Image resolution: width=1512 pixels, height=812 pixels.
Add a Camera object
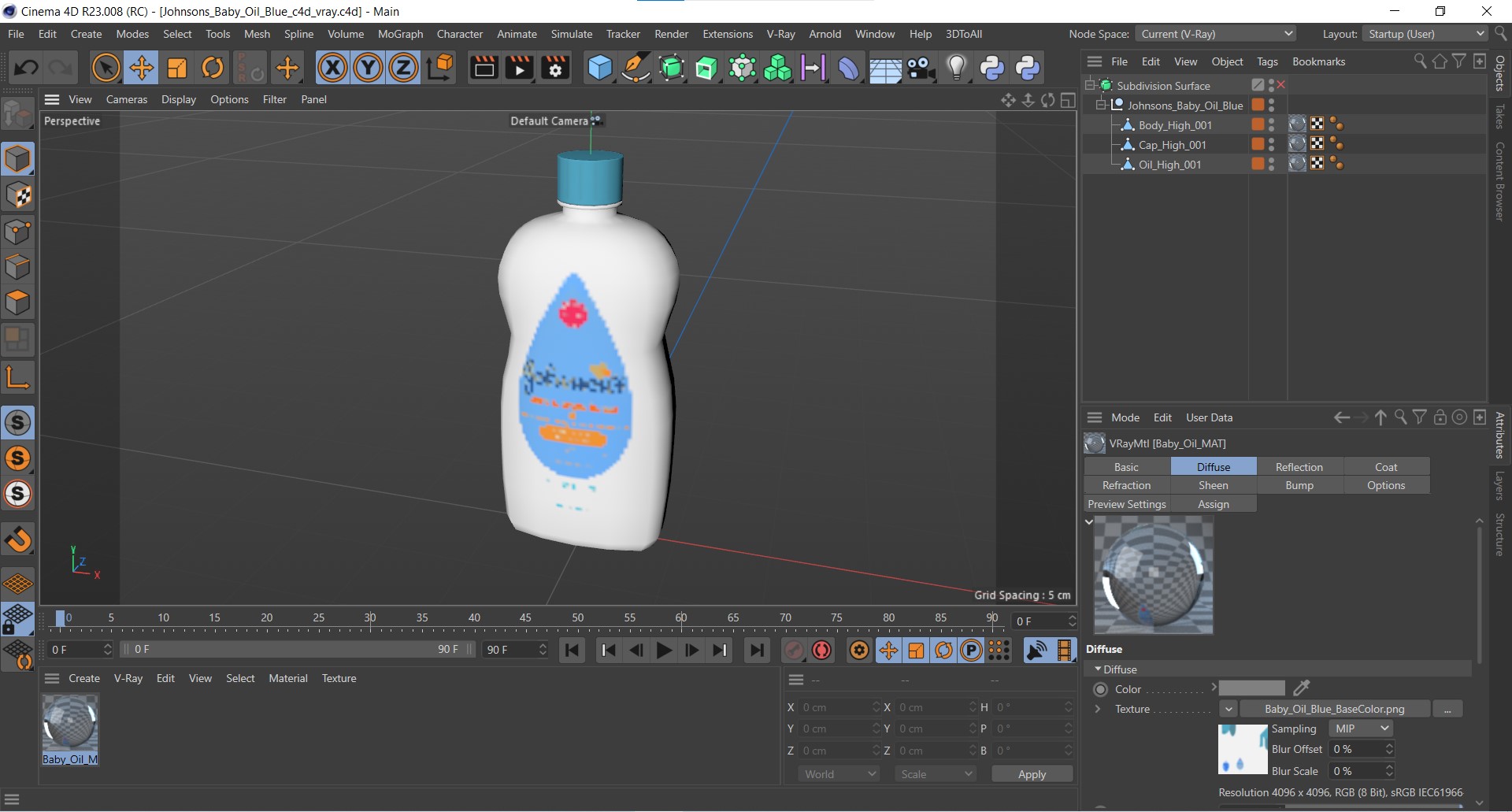[x=921, y=68]
